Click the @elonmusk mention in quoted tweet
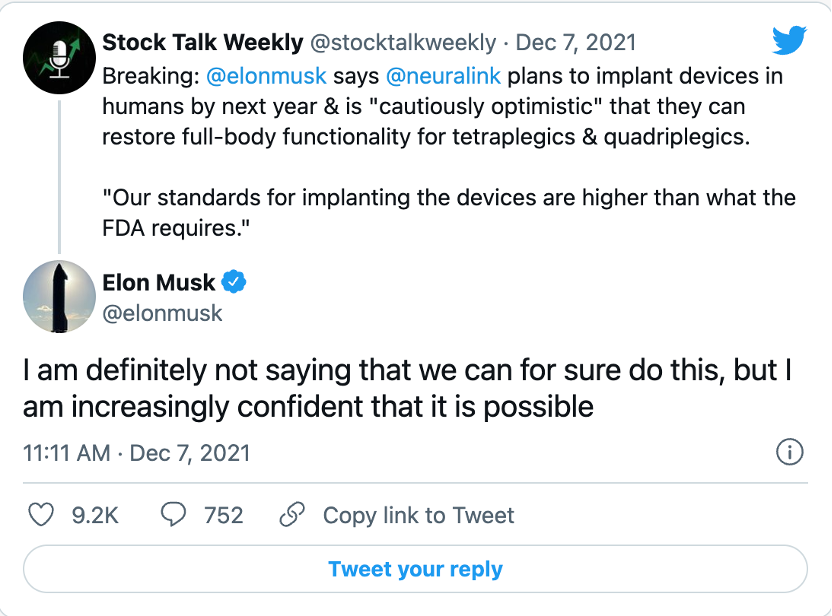The height and width of the screenshot is (616, 832). coord(266,76)
